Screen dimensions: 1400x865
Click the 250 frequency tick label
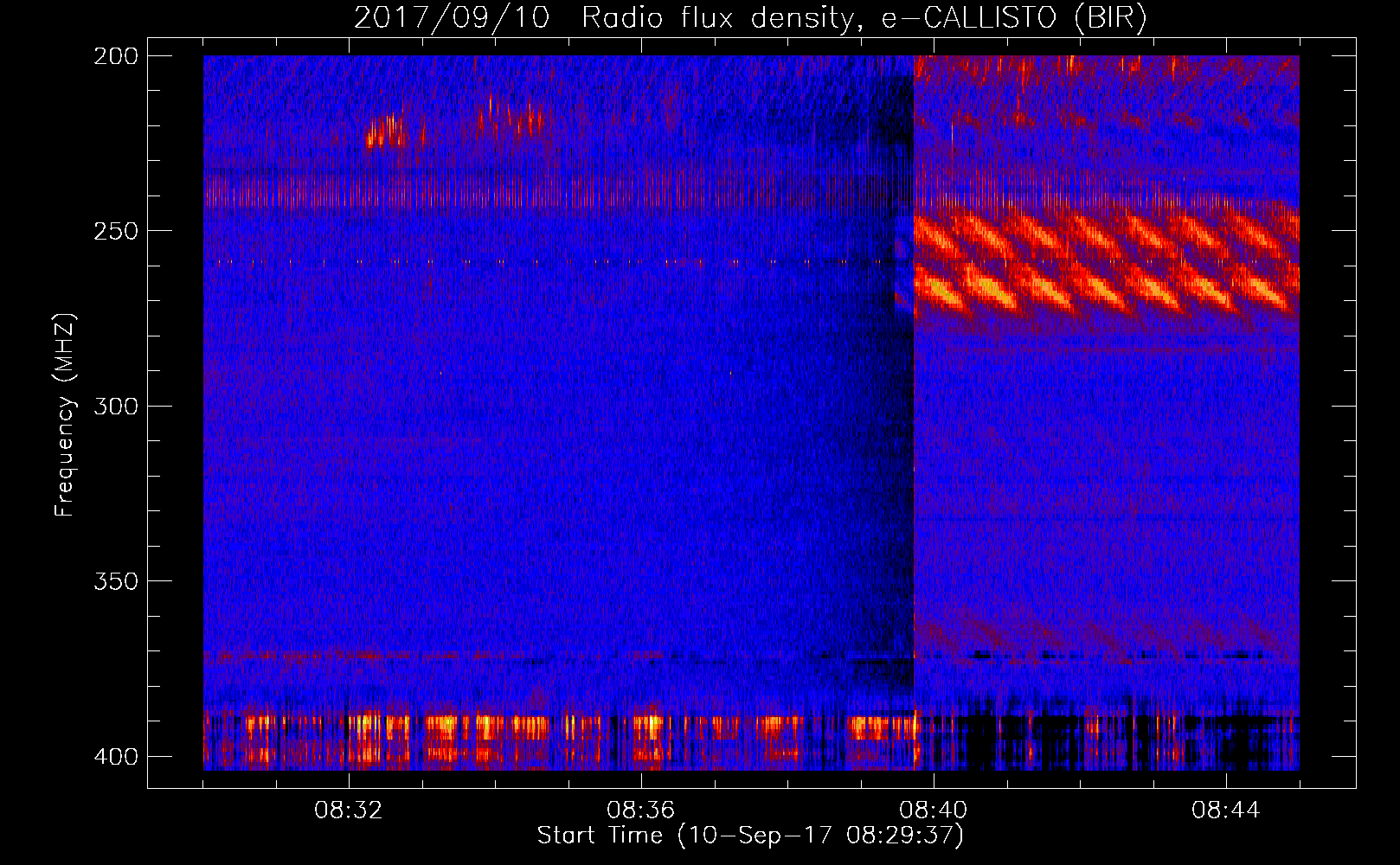click(116, 231)
